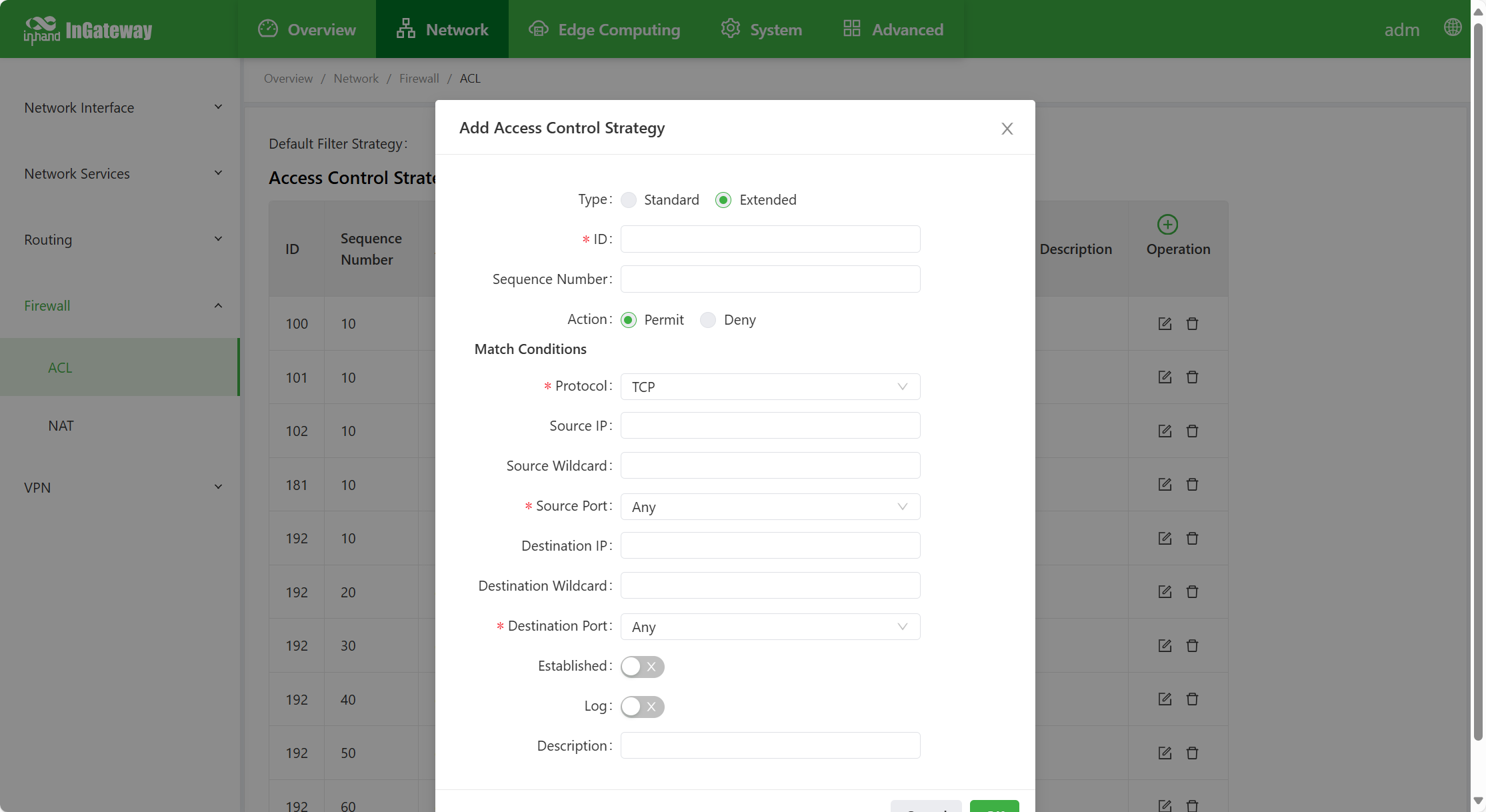Click edit icon for ACL row 100
The image size is (1486, 812).
pyautogui.click(x=1165, y=323)
